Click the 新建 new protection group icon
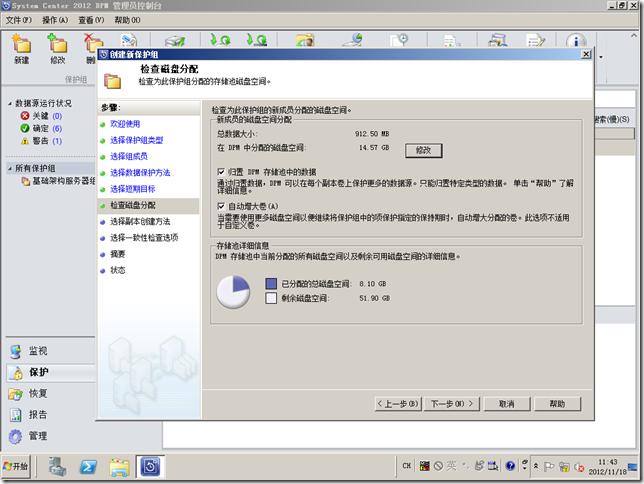Viewport: 644px width, 484px height. [21, 48]
